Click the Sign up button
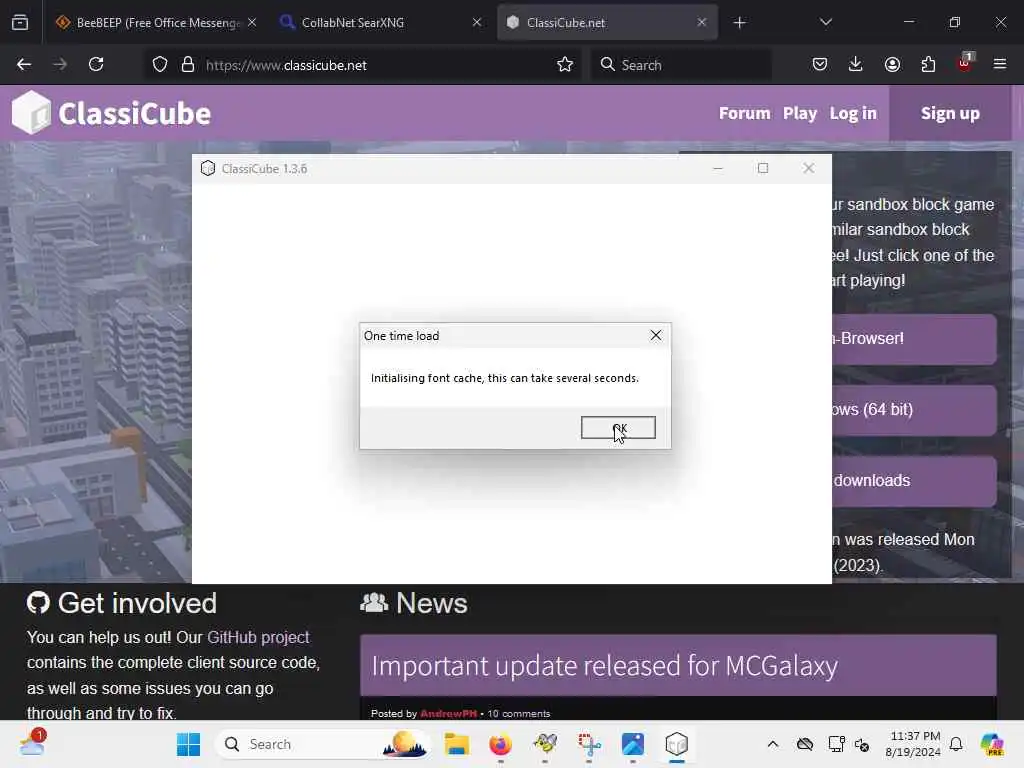Screen dimensions: 1024x768 coord(950,114)
